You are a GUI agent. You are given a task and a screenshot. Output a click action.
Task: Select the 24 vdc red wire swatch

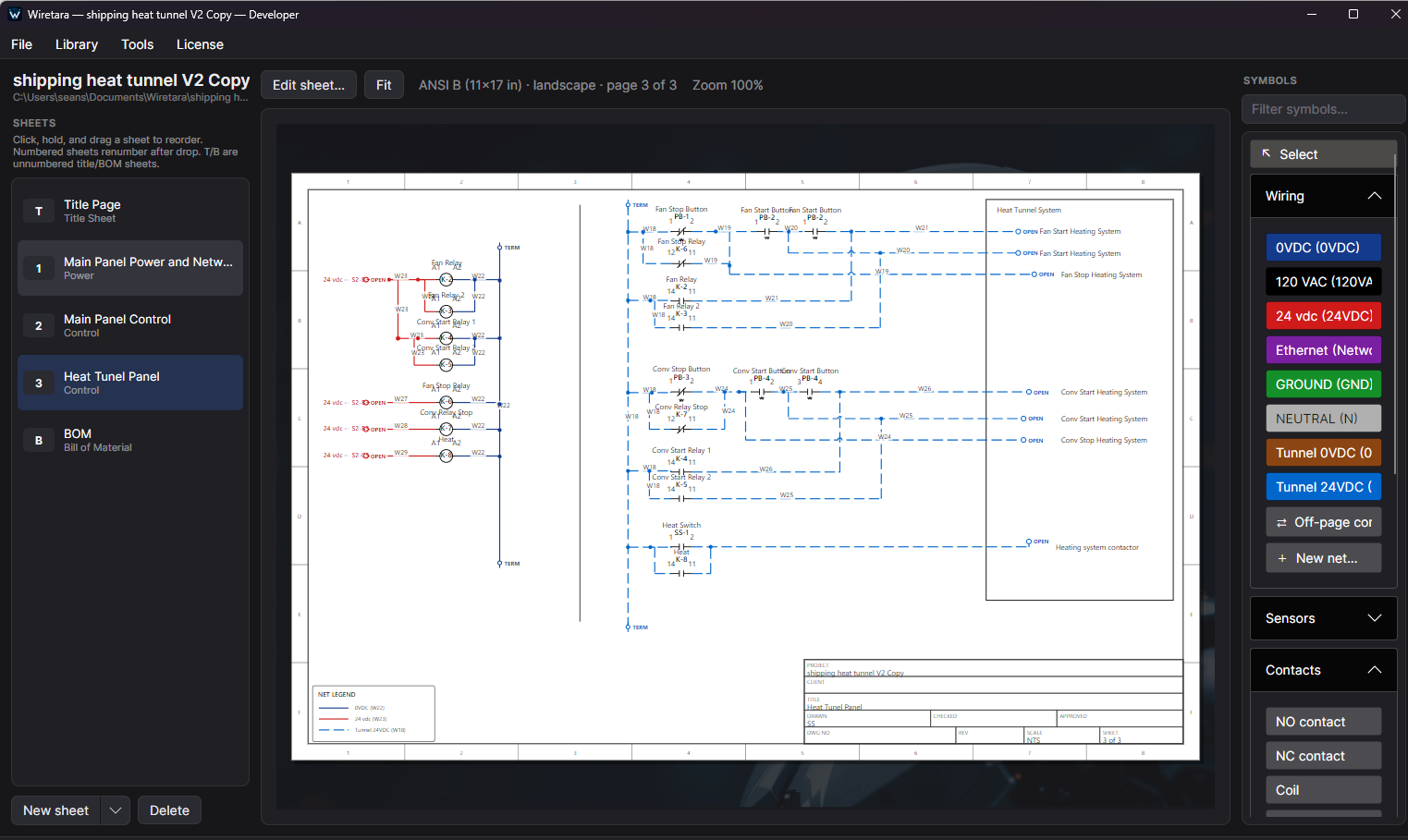click(x=1323, y=316)
